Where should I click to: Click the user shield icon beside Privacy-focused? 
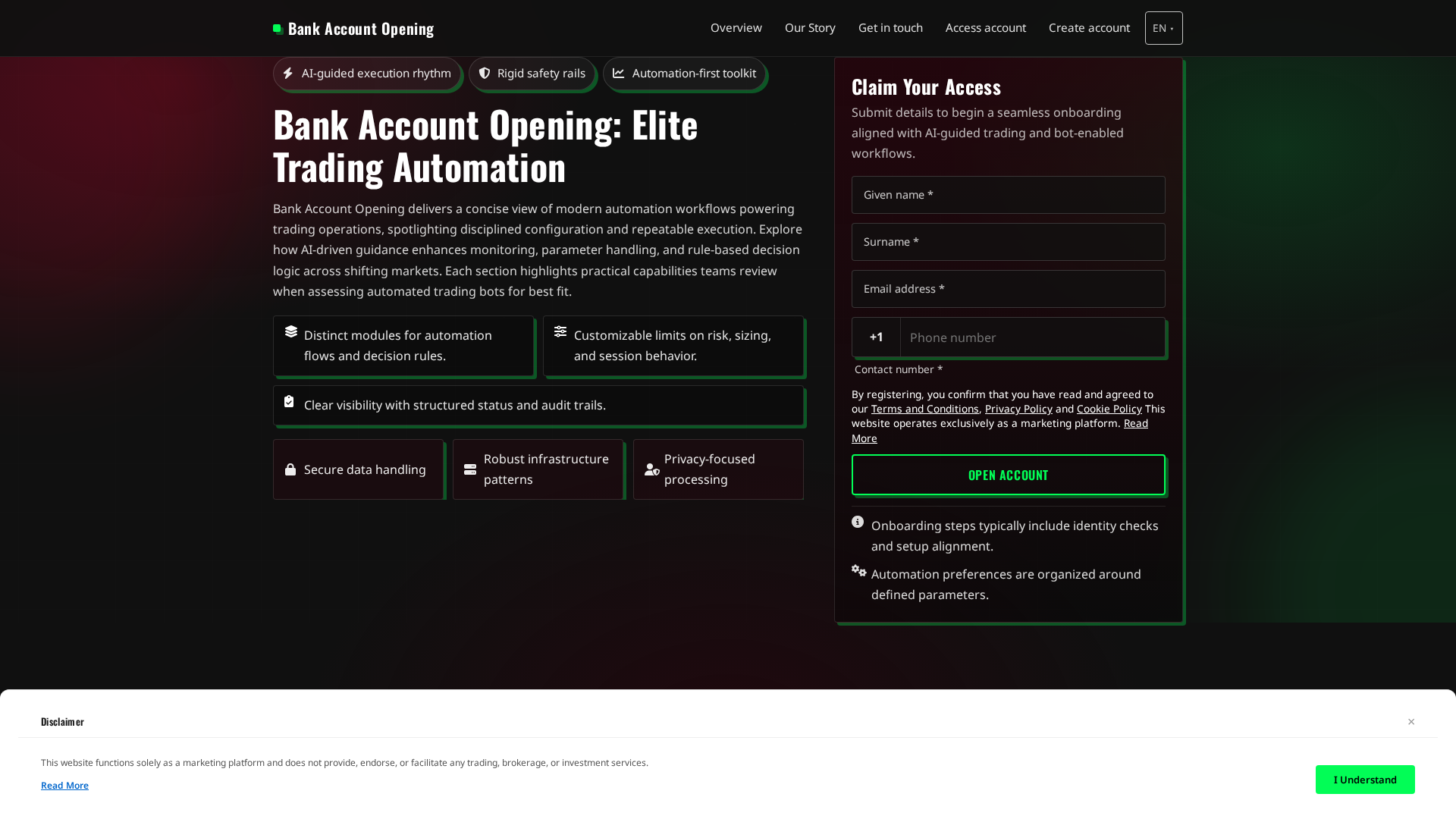point(652,469)
